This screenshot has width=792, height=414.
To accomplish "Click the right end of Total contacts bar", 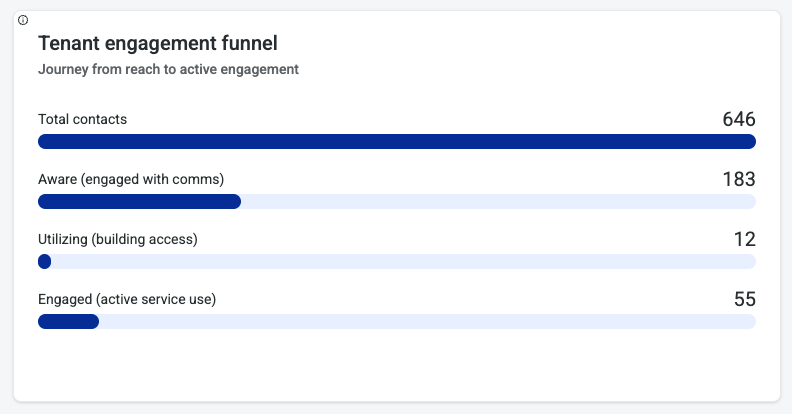I will pos(748,142).
